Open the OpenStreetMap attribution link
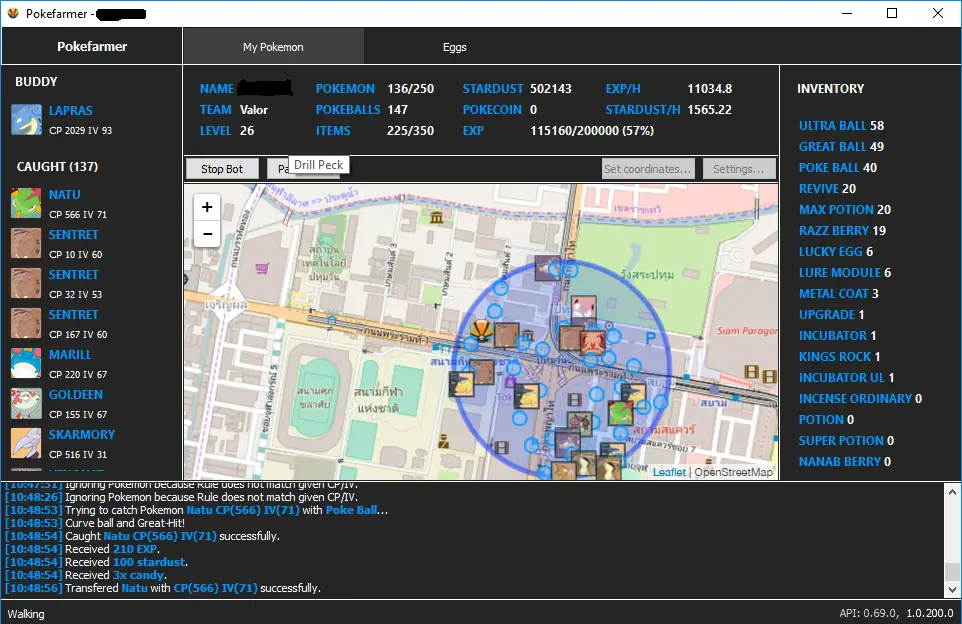 click(733, 472)
